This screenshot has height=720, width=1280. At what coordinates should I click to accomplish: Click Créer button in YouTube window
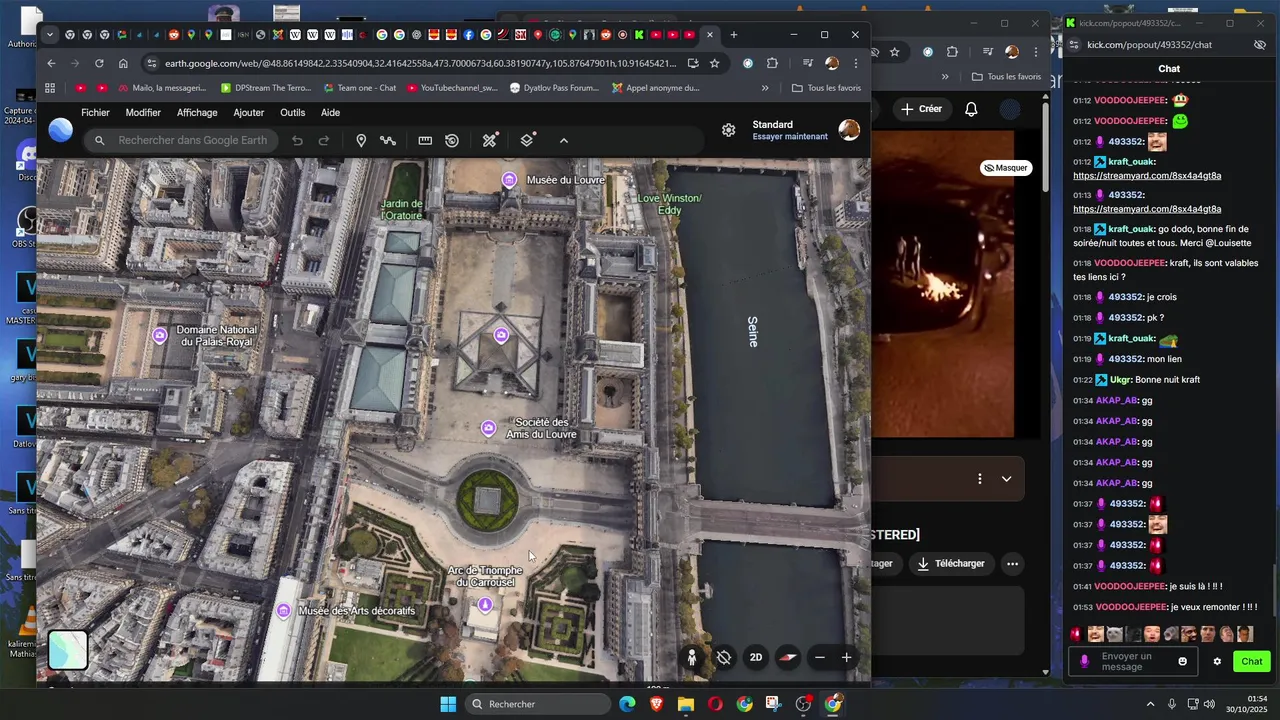921,109
